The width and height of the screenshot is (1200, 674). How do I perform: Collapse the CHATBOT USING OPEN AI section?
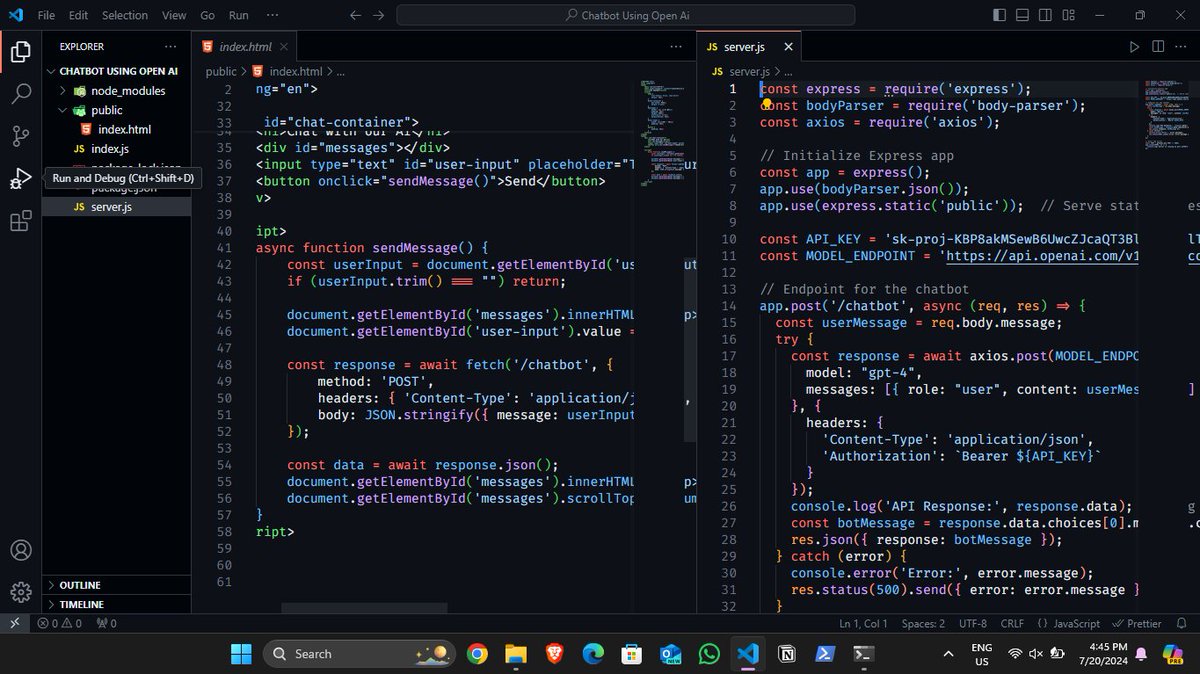click(x=118, y=71)
